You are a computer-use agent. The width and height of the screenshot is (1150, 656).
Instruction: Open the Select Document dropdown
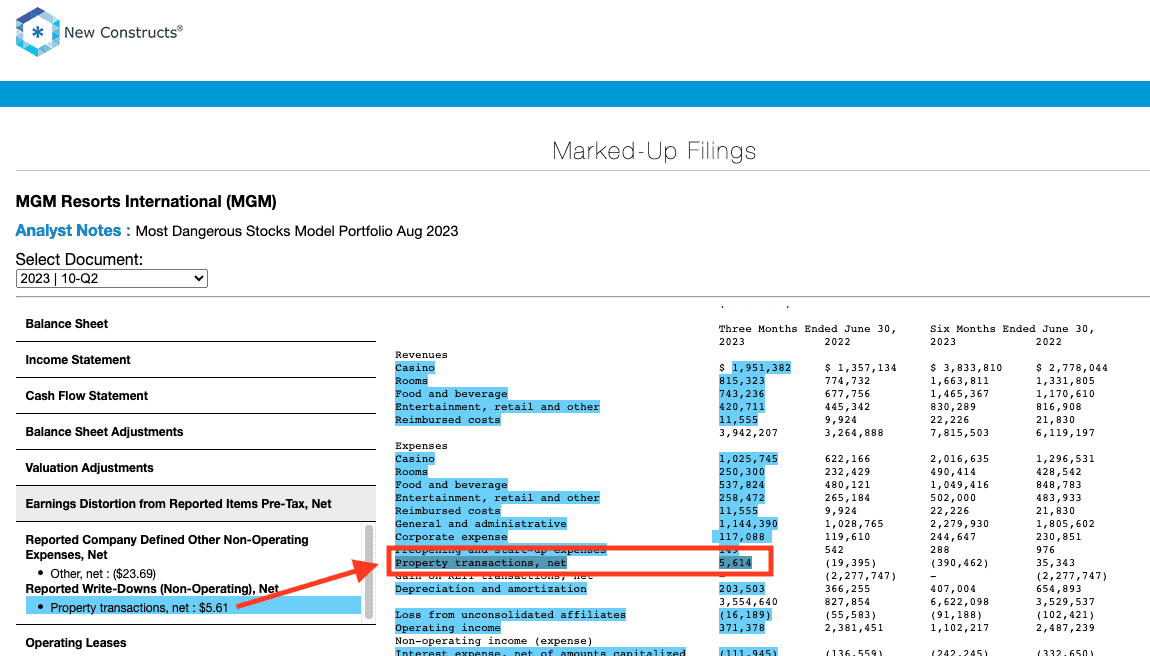click(111, 279)
